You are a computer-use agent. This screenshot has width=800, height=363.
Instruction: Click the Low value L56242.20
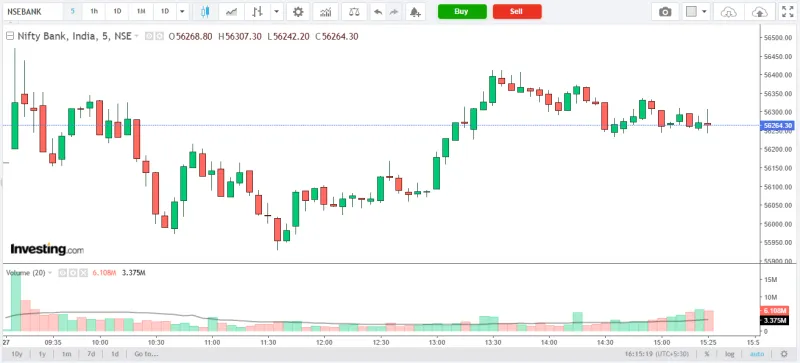[288, 36]
